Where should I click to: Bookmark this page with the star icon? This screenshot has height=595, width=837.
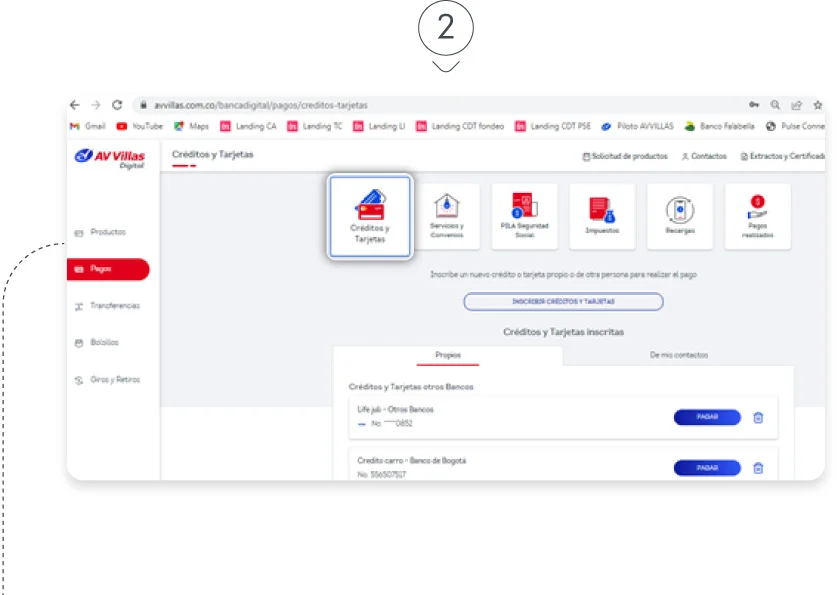817,105
